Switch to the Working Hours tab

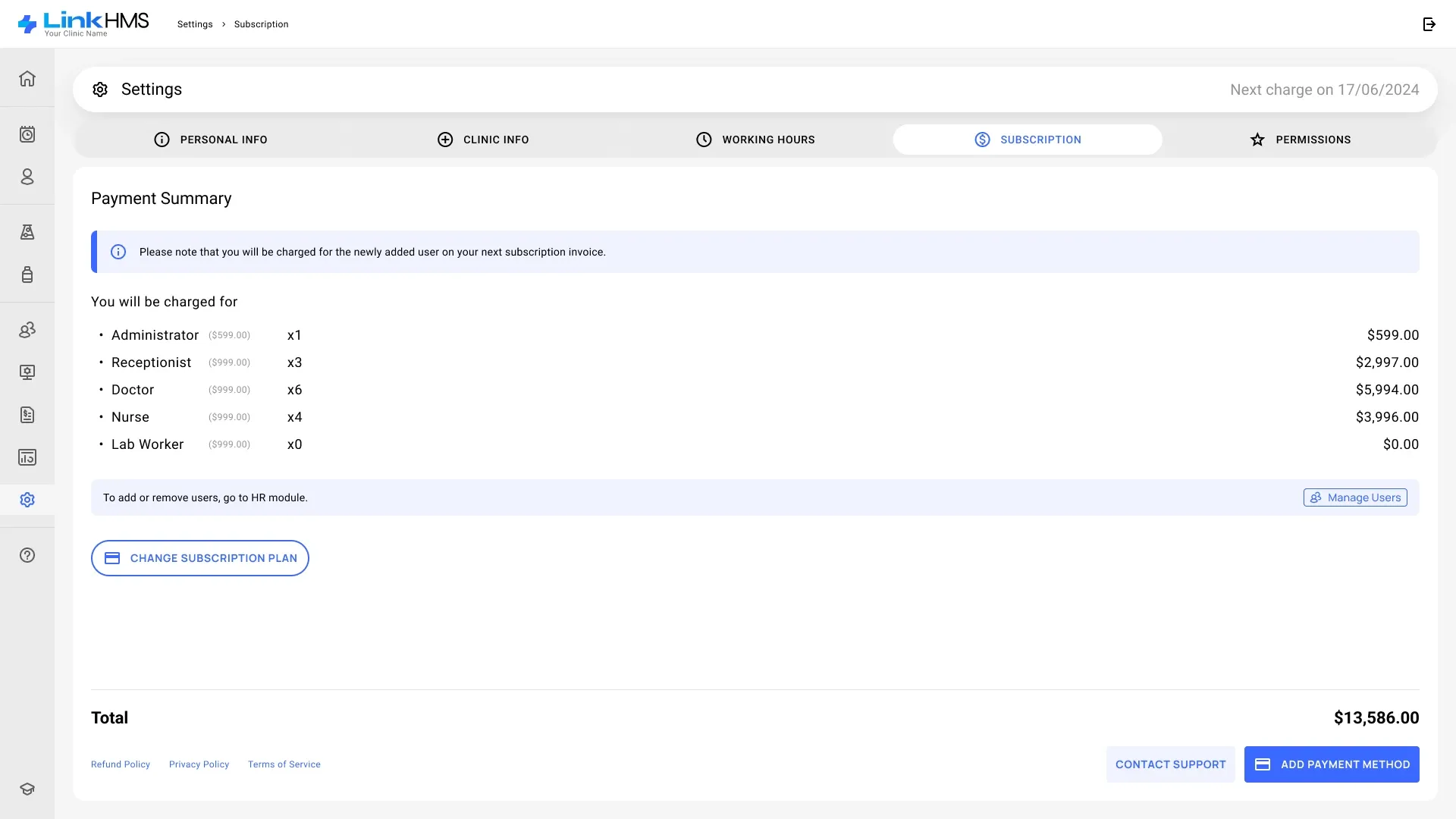755,140
